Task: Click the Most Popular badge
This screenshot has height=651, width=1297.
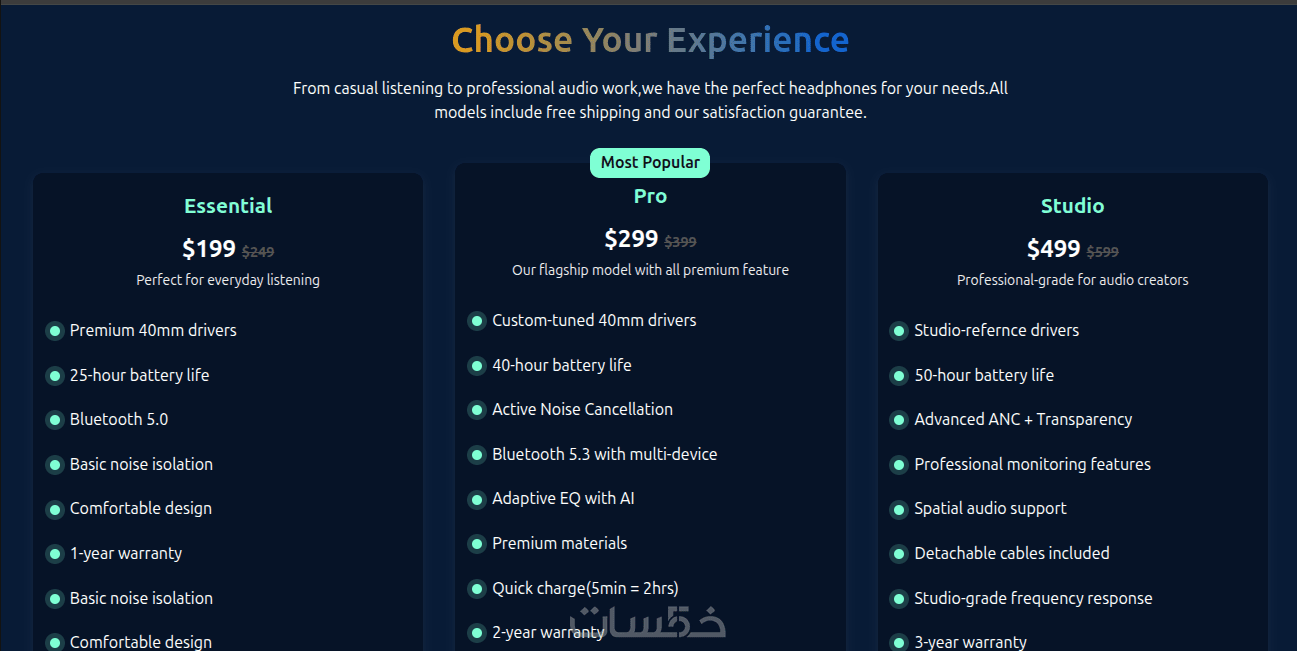Action: (x=650, y=163)
